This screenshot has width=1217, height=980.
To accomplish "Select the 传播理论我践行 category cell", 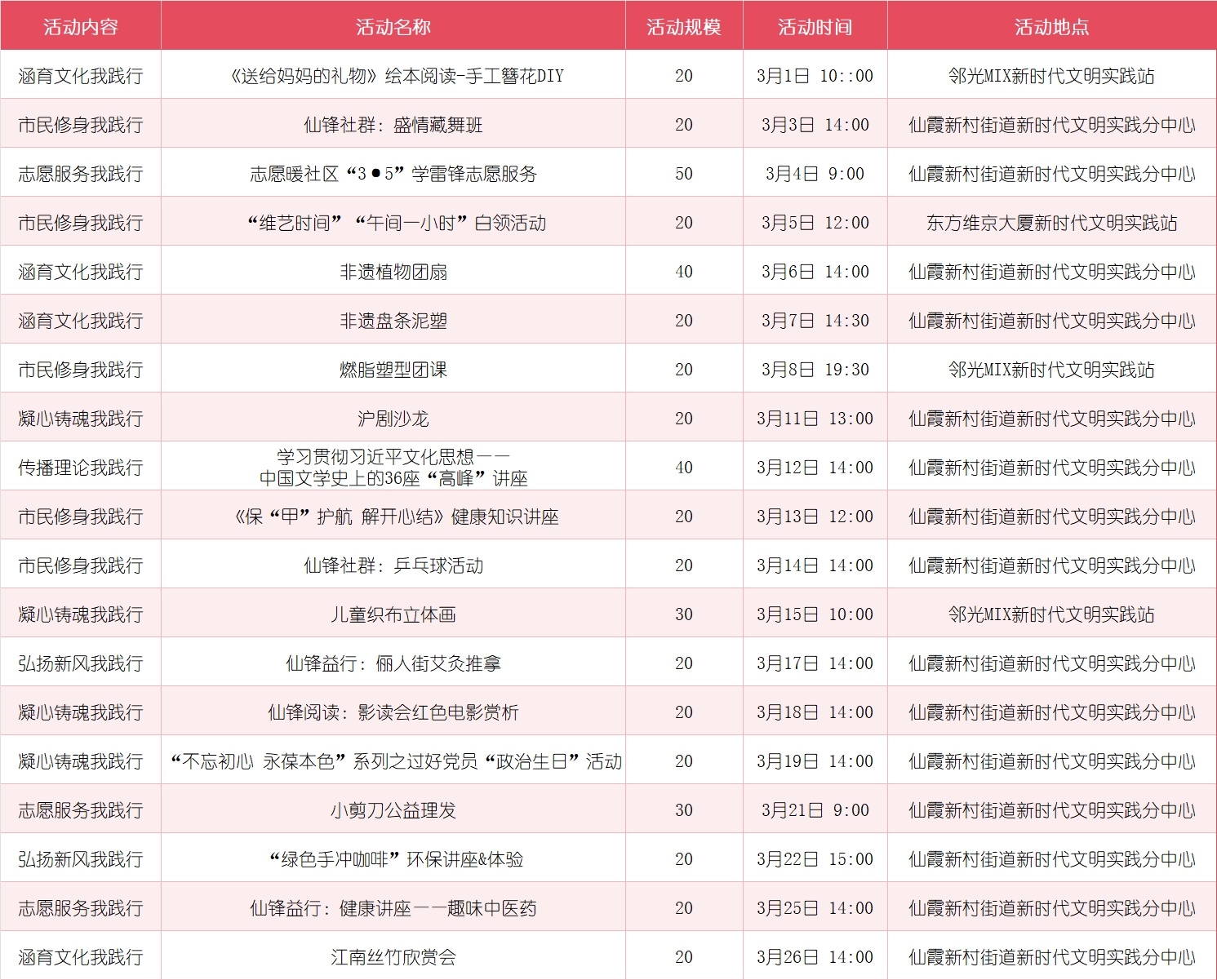I will (x=81, y=466).
